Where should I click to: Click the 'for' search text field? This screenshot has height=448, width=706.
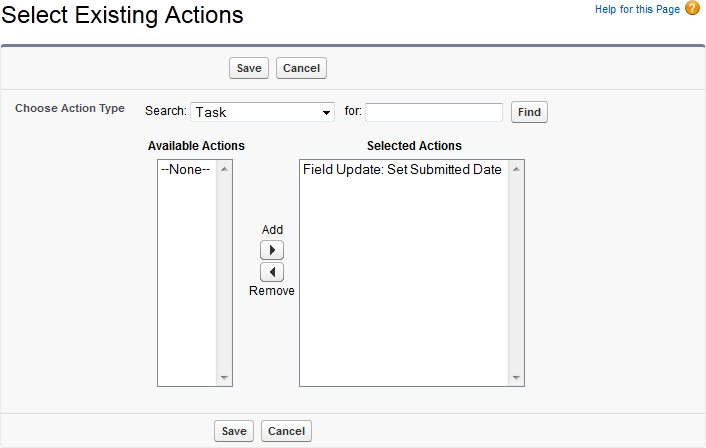tap(434, 112)
